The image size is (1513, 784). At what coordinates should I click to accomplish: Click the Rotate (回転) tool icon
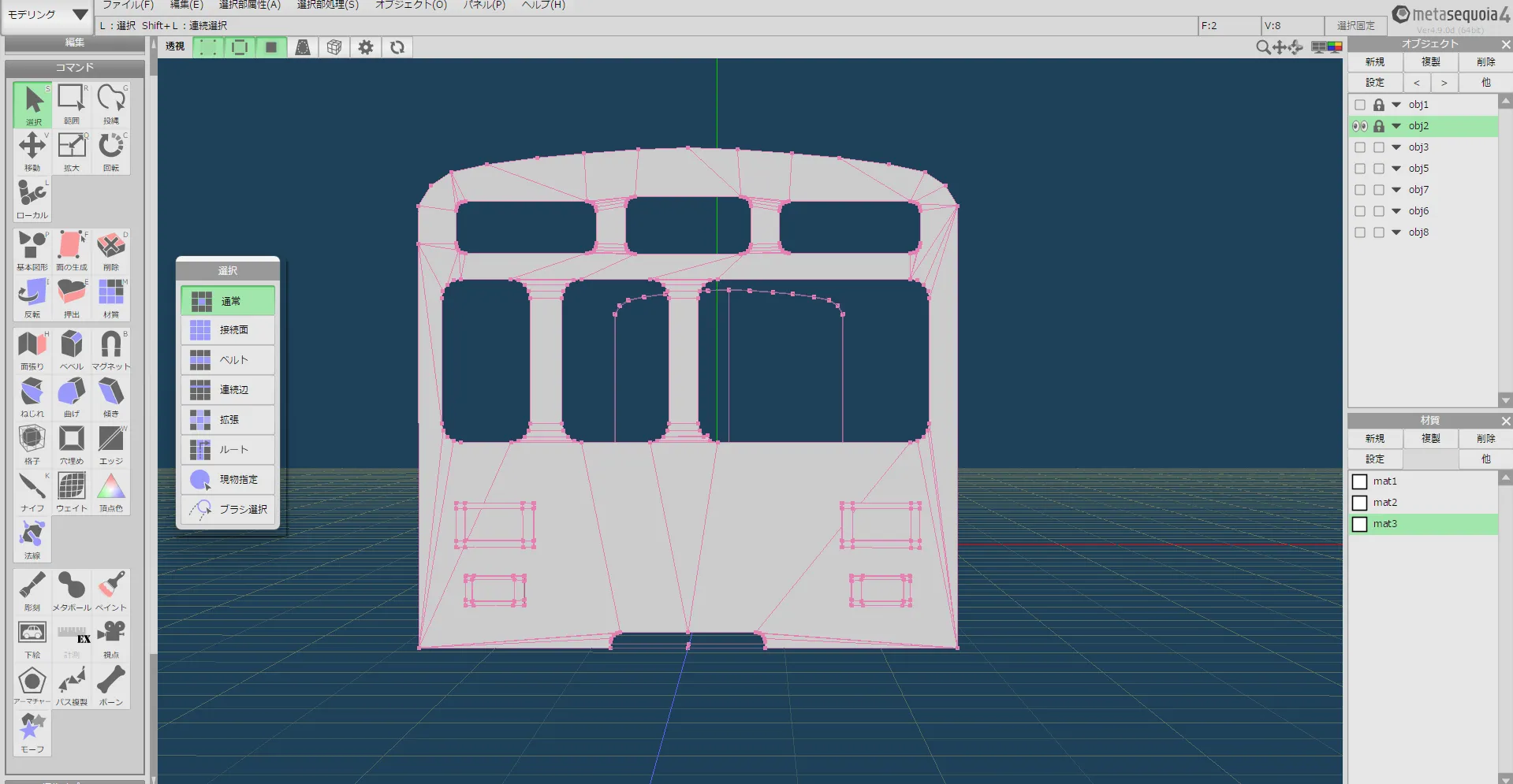[x=111, y=150]
